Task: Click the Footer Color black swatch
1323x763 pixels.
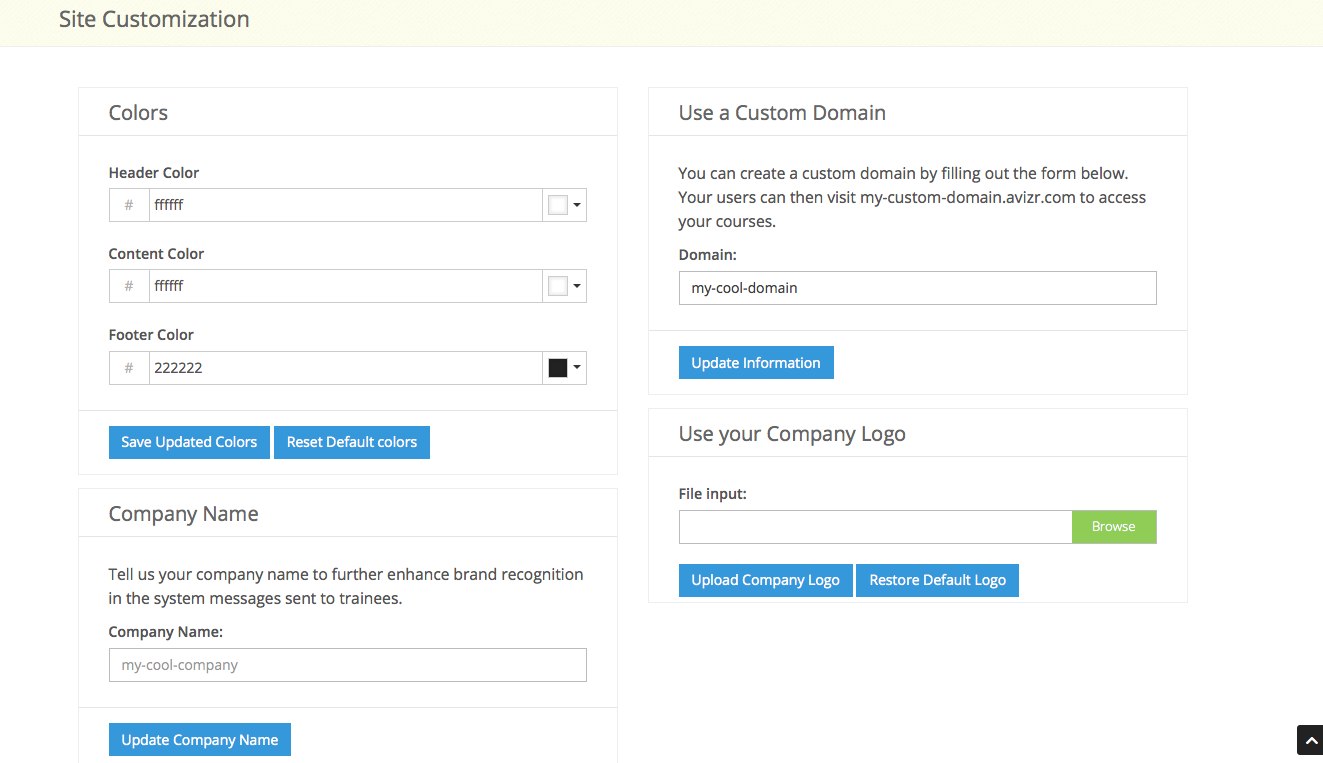Action: 558,368
